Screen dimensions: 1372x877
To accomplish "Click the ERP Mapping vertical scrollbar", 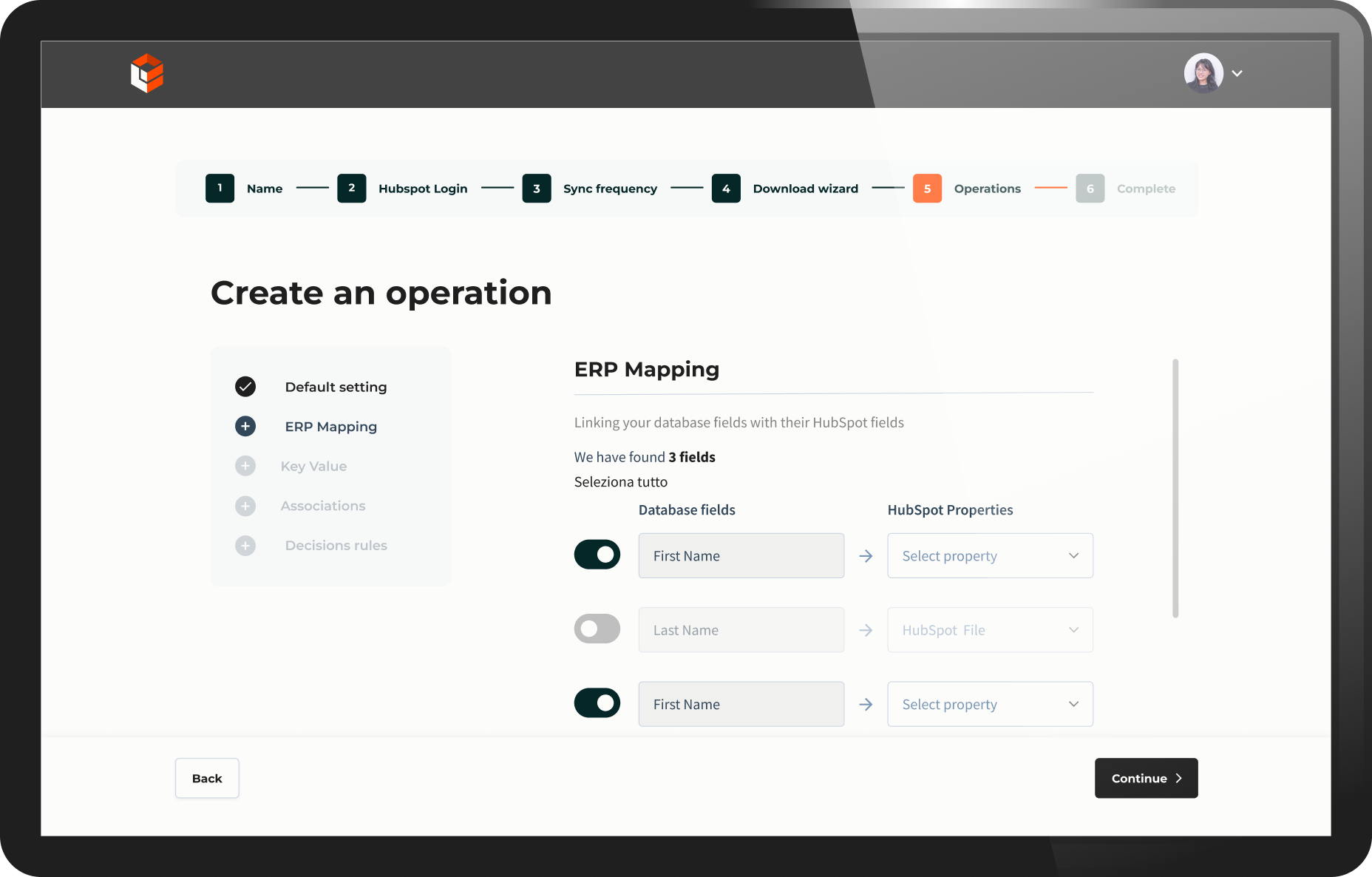I will click(x=1175, y=488).
